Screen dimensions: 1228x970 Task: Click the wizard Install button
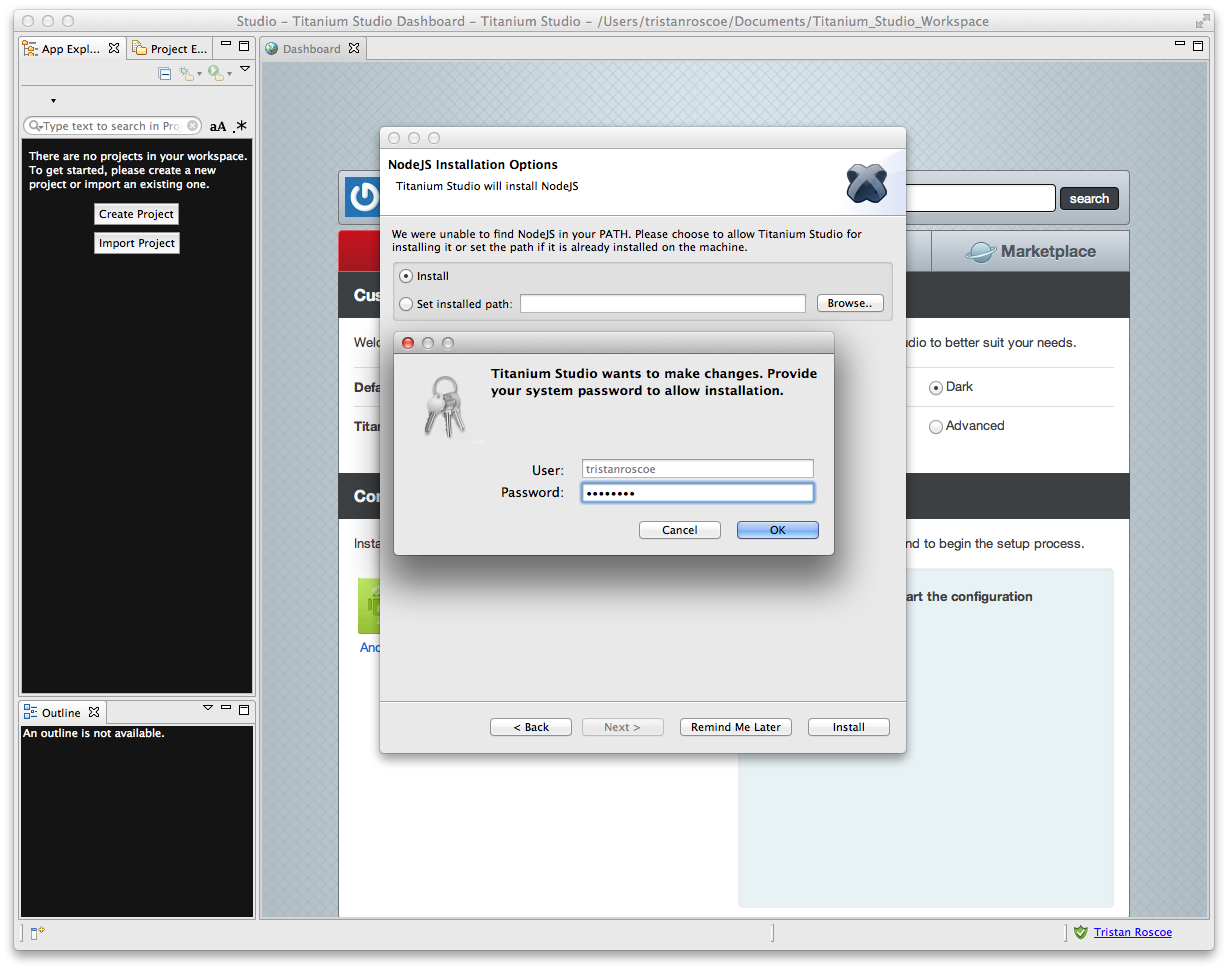(x=849, y=727)
